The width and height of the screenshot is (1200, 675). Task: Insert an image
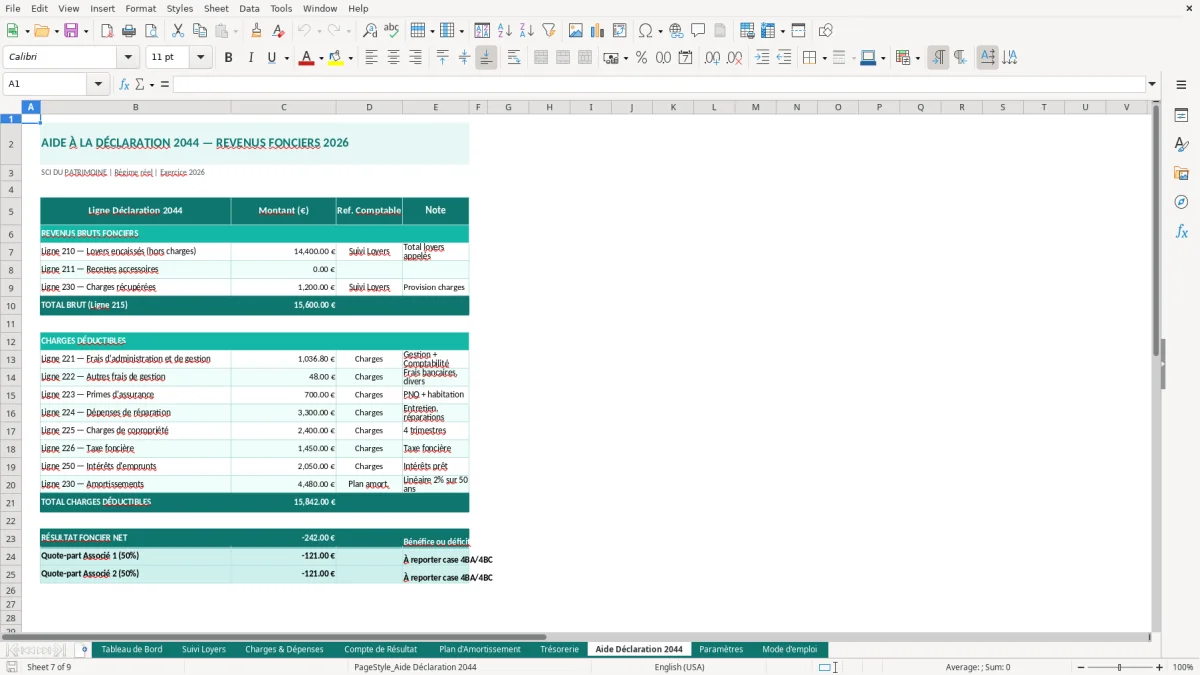576,31
